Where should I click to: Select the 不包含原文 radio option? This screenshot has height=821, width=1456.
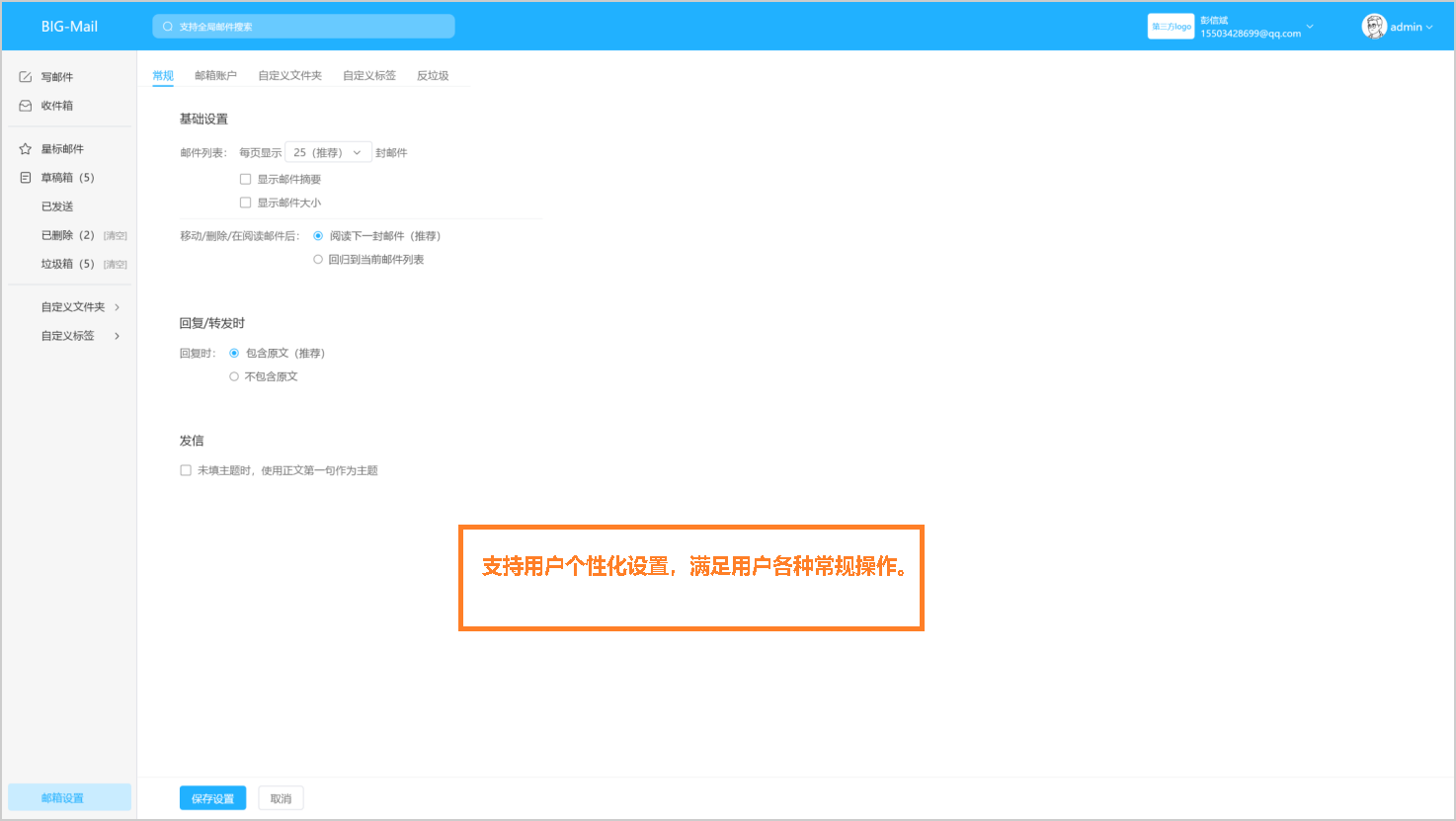233,375
